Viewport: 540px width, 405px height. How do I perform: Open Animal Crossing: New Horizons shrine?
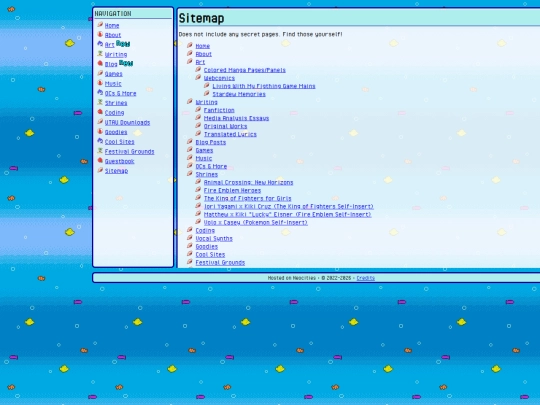(248, 183)
